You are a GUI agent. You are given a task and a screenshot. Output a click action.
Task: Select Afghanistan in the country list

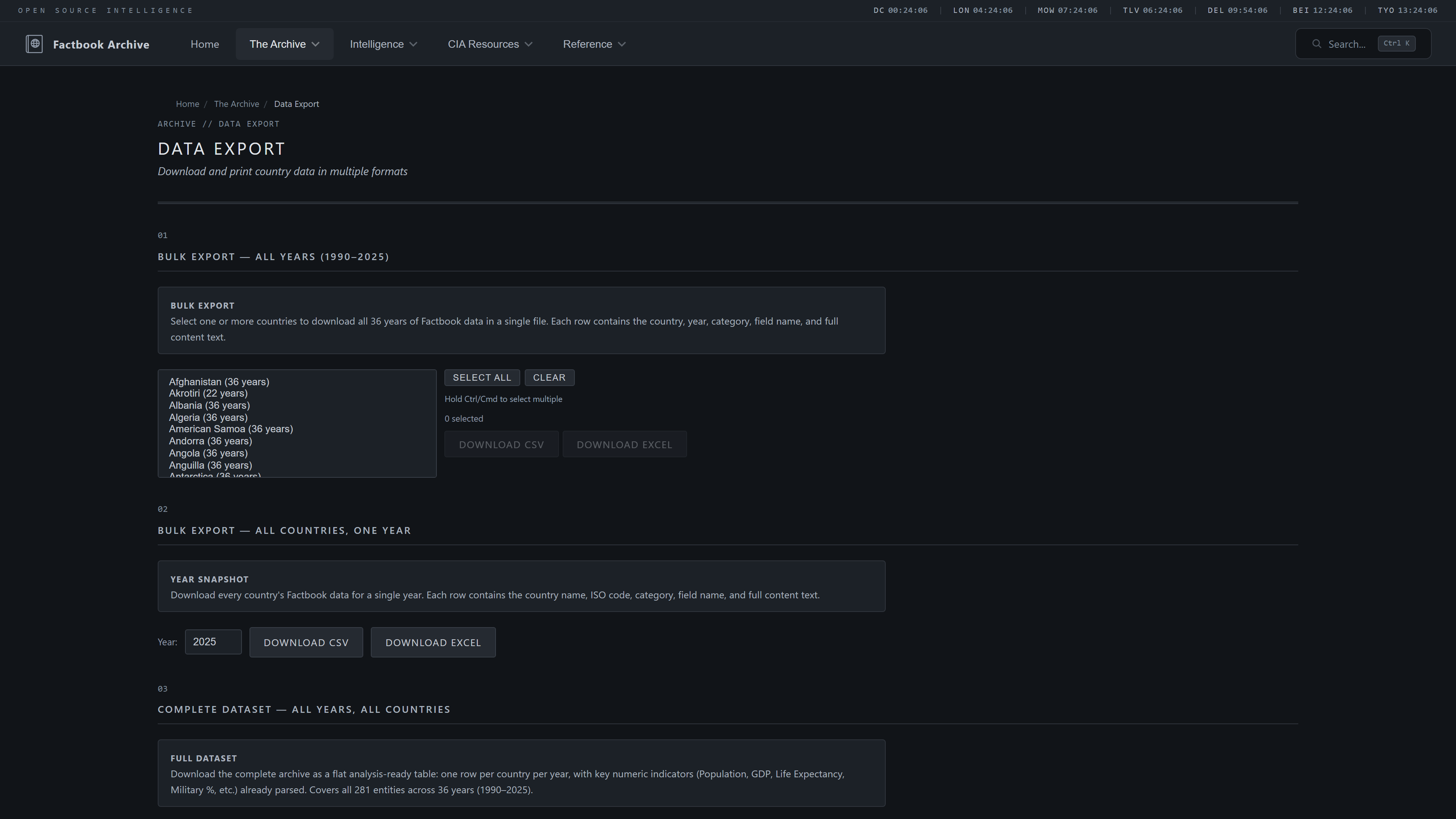click(219, 381)
